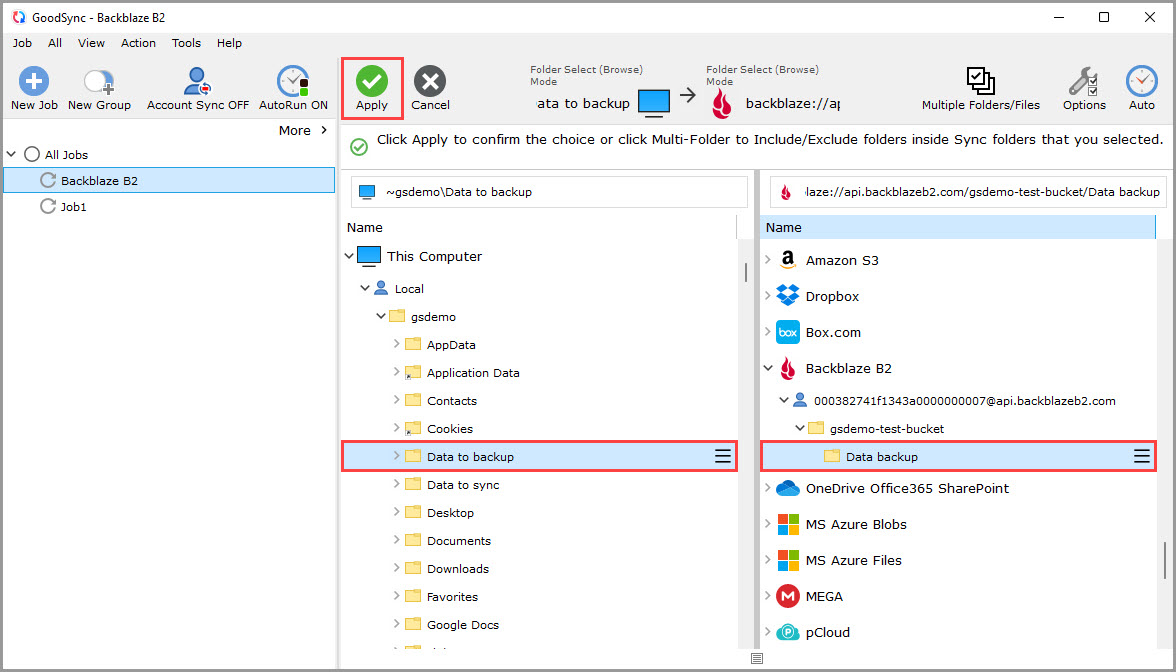Open the Tools menu
1176x672 pixels.
click(186, 43)
